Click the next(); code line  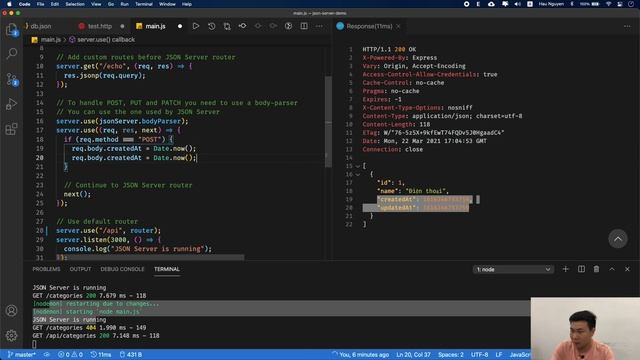click(77, 194)
